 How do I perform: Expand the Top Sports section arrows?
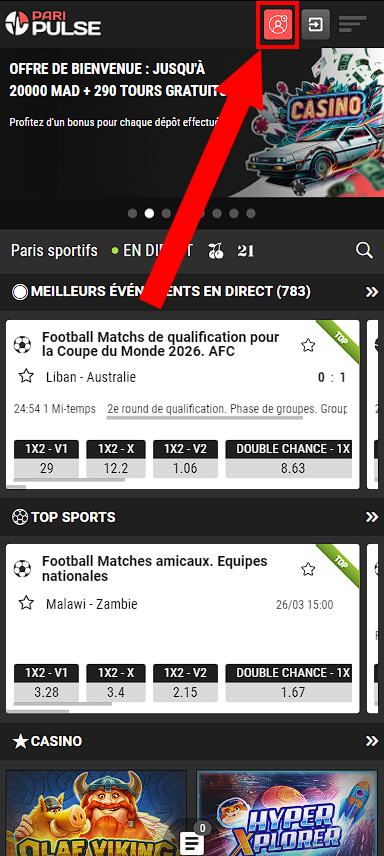click(372, 517)
